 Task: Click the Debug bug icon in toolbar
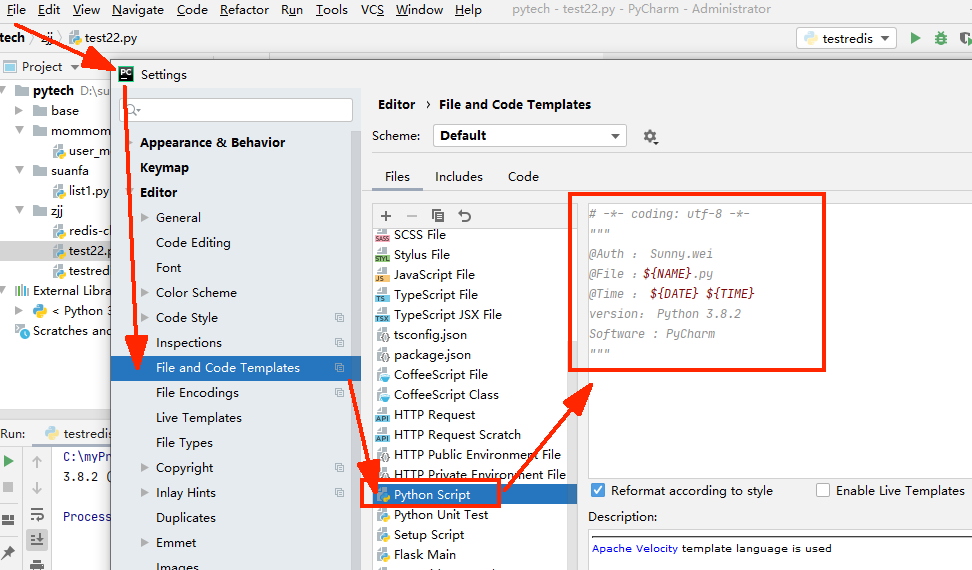tap(940, 38)
